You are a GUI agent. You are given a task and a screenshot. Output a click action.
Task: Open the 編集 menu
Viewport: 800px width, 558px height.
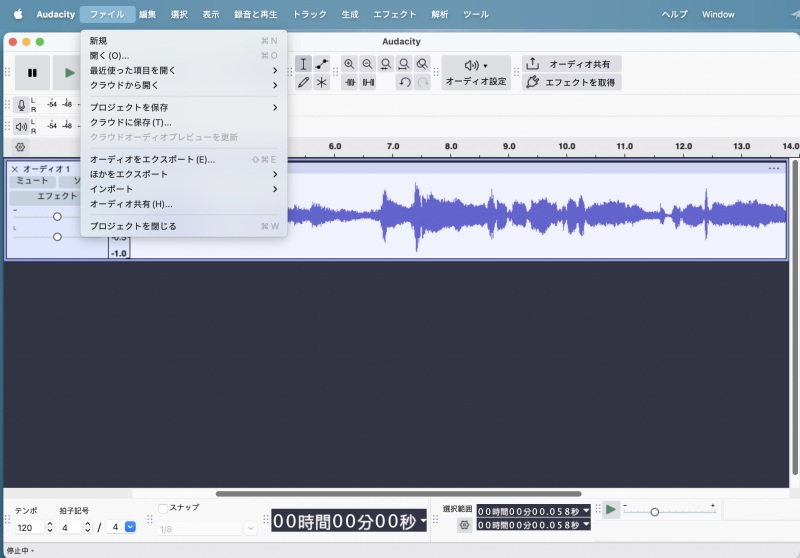pos(147,14)
